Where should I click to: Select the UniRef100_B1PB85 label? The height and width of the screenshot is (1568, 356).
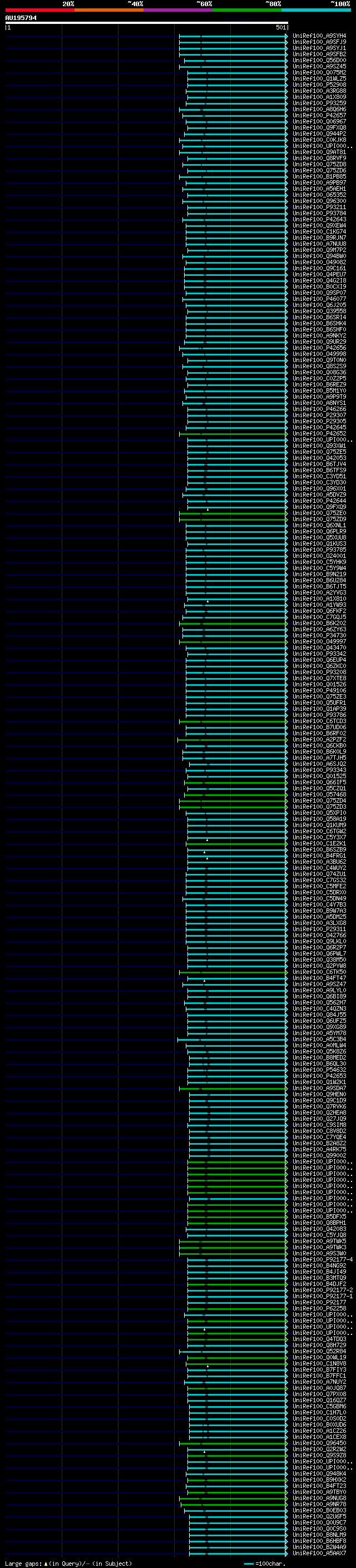(319, 176)
